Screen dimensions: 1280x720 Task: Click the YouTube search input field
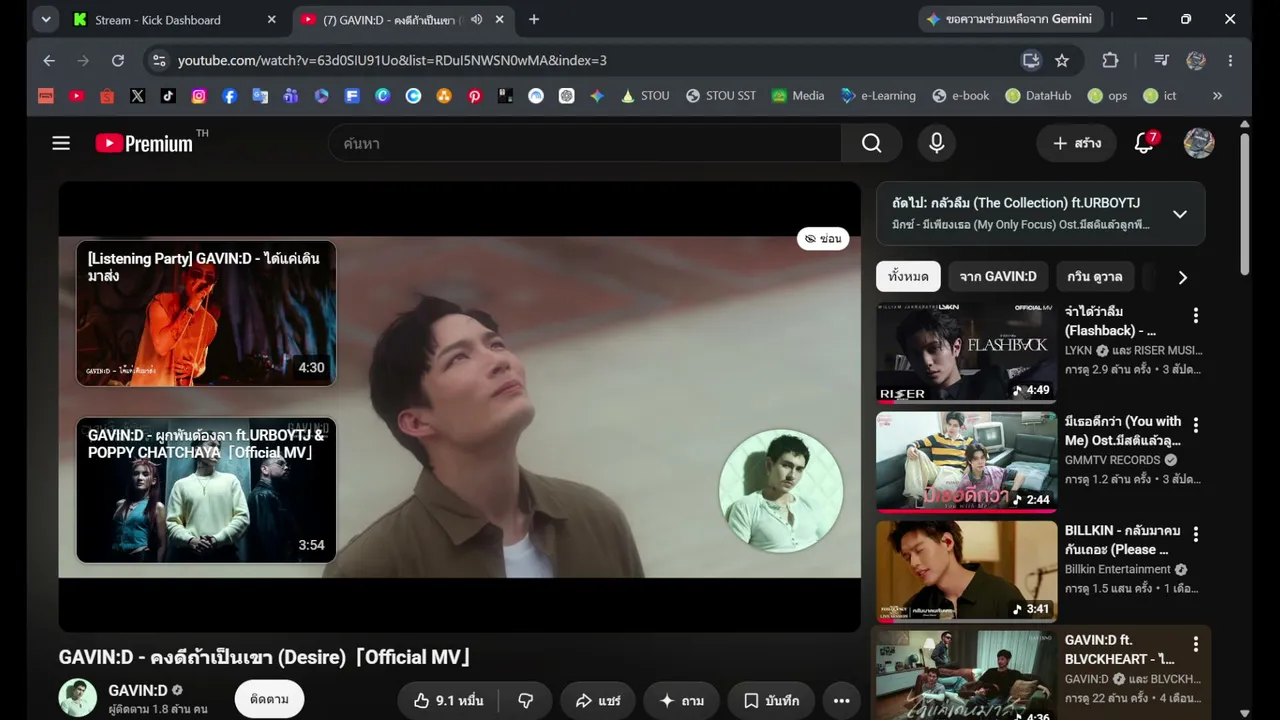(x=585, y=143)
